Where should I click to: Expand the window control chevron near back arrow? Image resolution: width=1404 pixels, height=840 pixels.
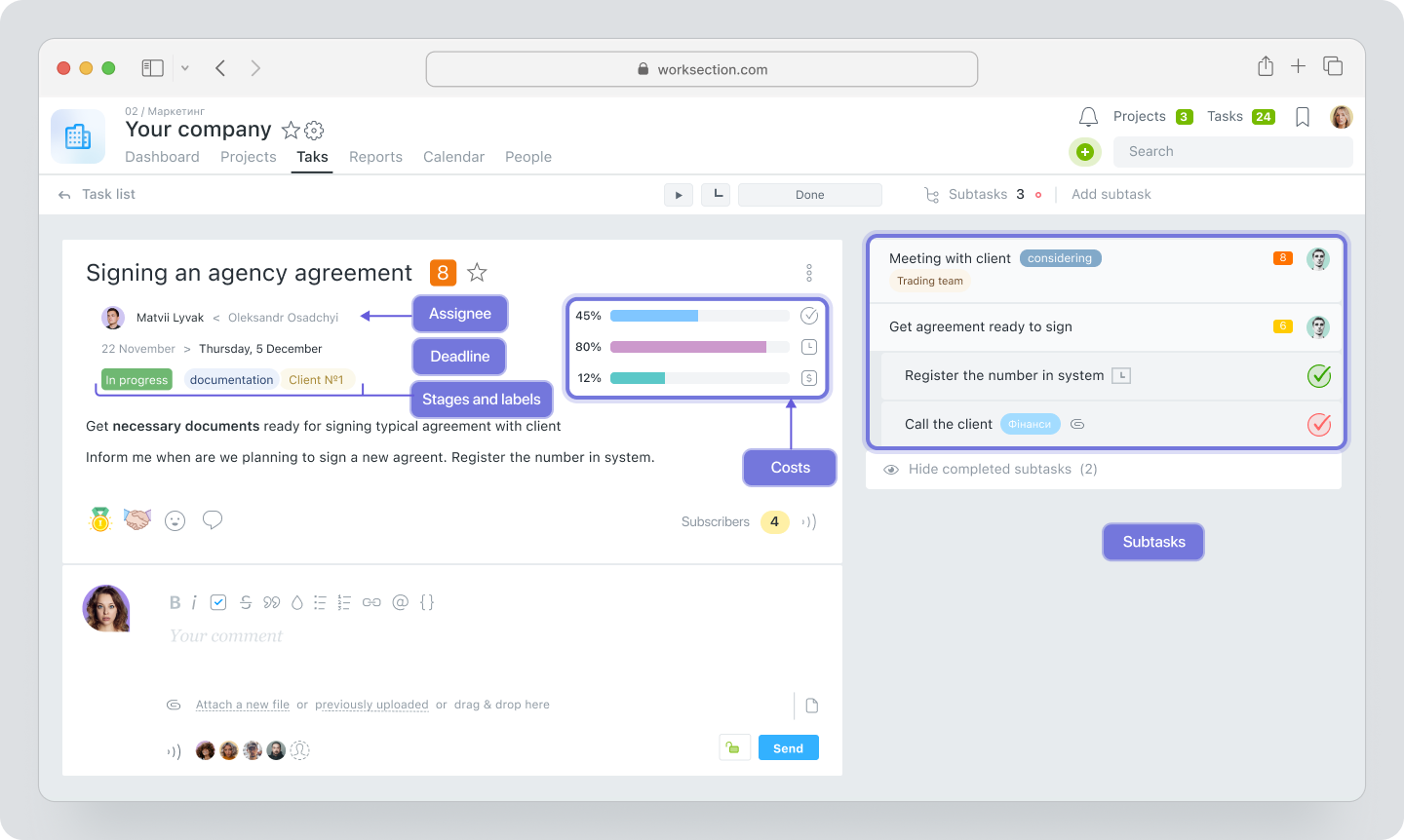(185, 67)
